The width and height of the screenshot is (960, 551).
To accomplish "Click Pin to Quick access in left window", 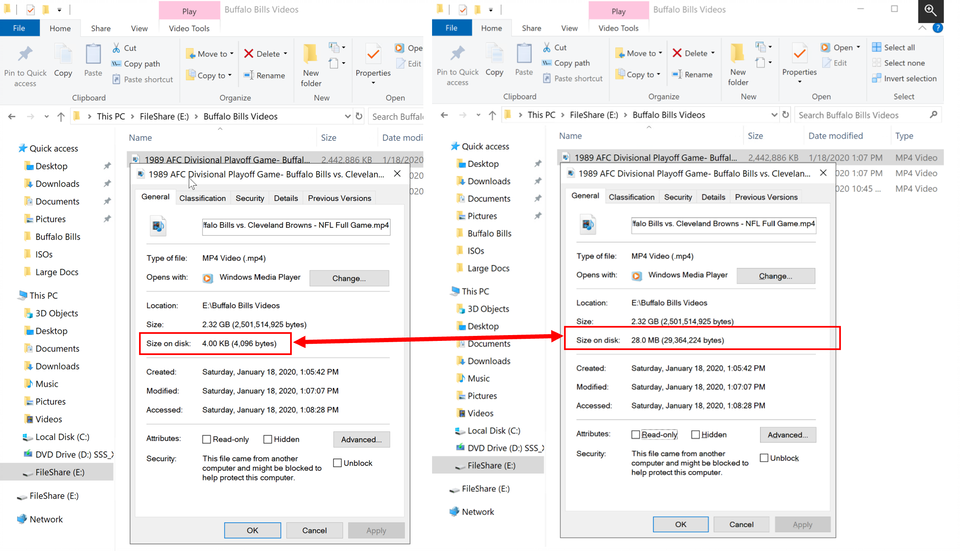I will pyautogui.click(x=25, y=66).
